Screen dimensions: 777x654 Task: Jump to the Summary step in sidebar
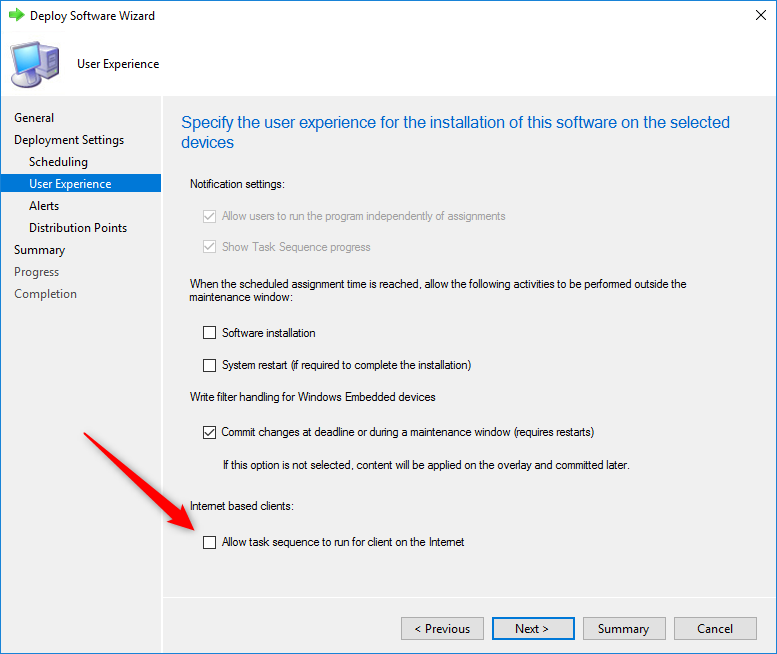[x=39, y=250]
